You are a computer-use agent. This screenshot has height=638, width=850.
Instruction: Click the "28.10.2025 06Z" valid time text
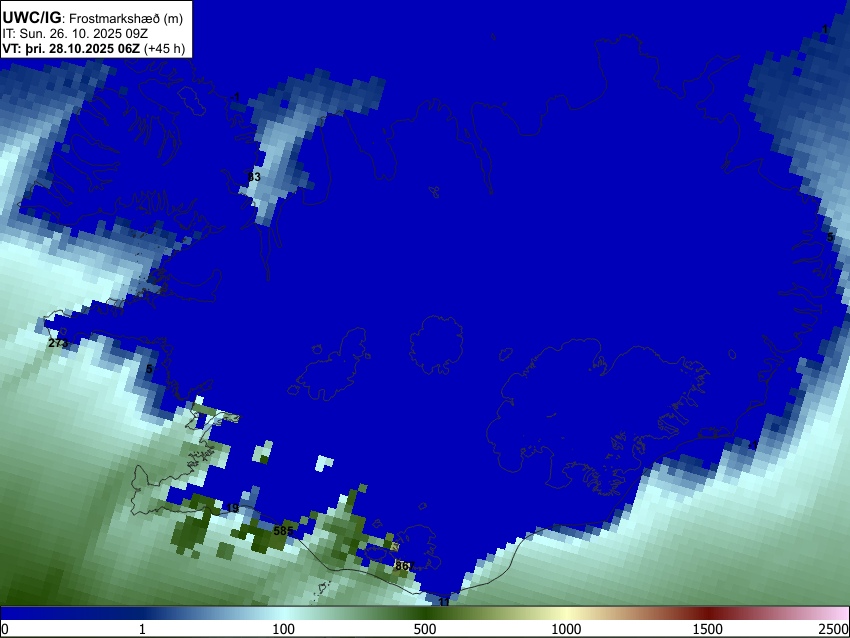[94, 49]
